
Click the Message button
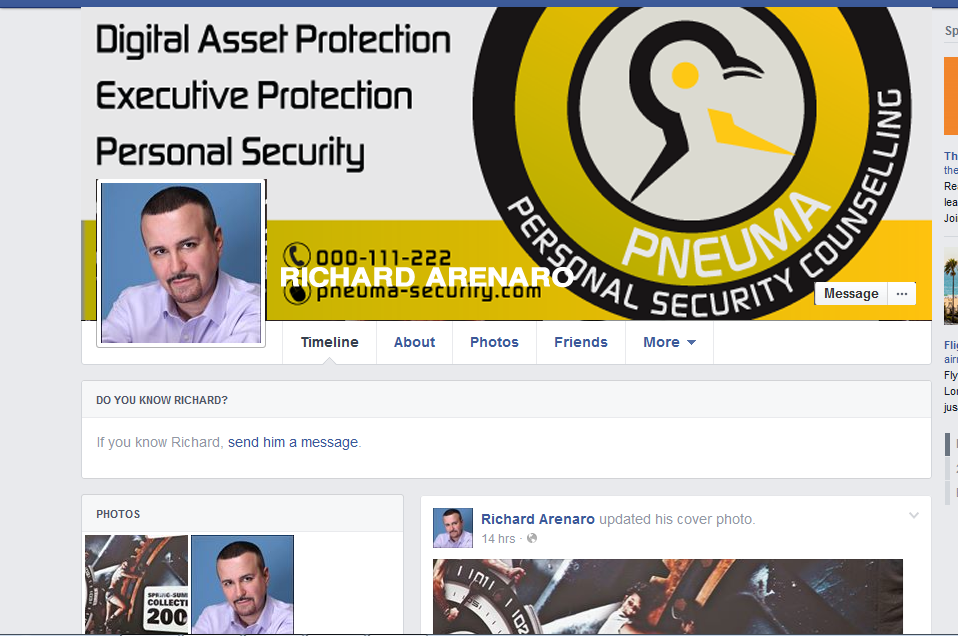click(x=851, y=294)
